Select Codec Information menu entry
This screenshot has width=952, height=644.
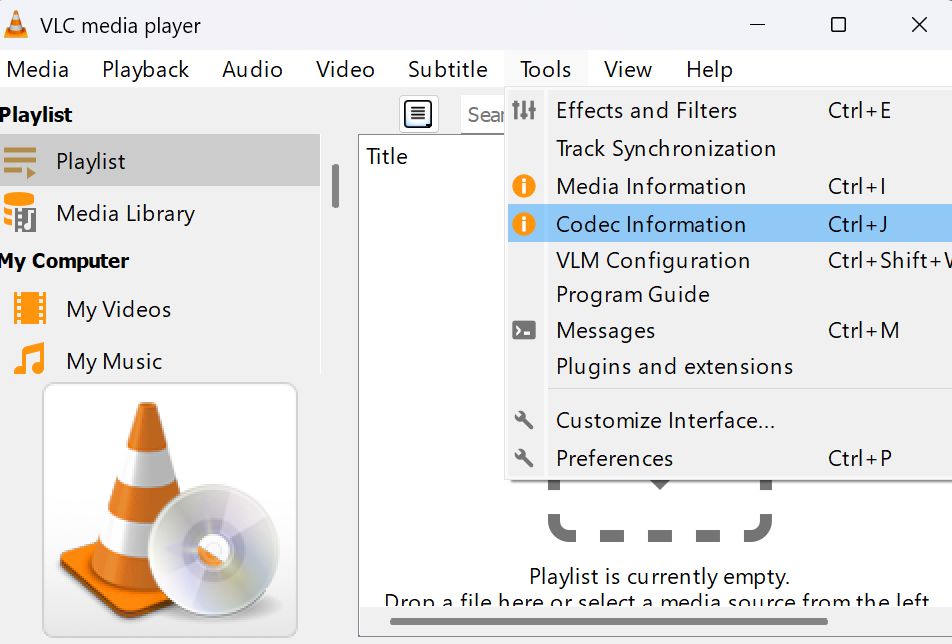(730, 224)
